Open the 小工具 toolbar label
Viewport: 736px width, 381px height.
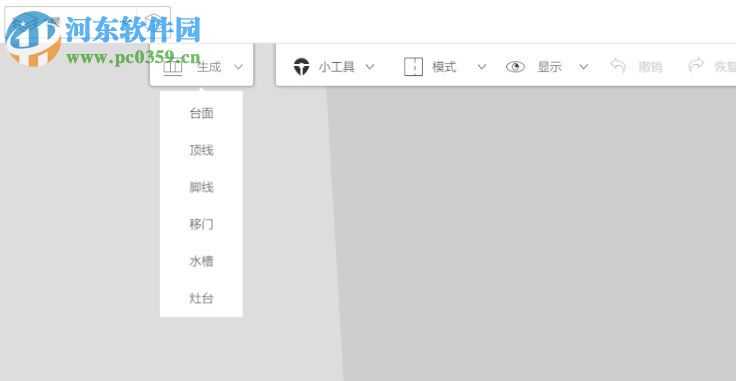337,67
